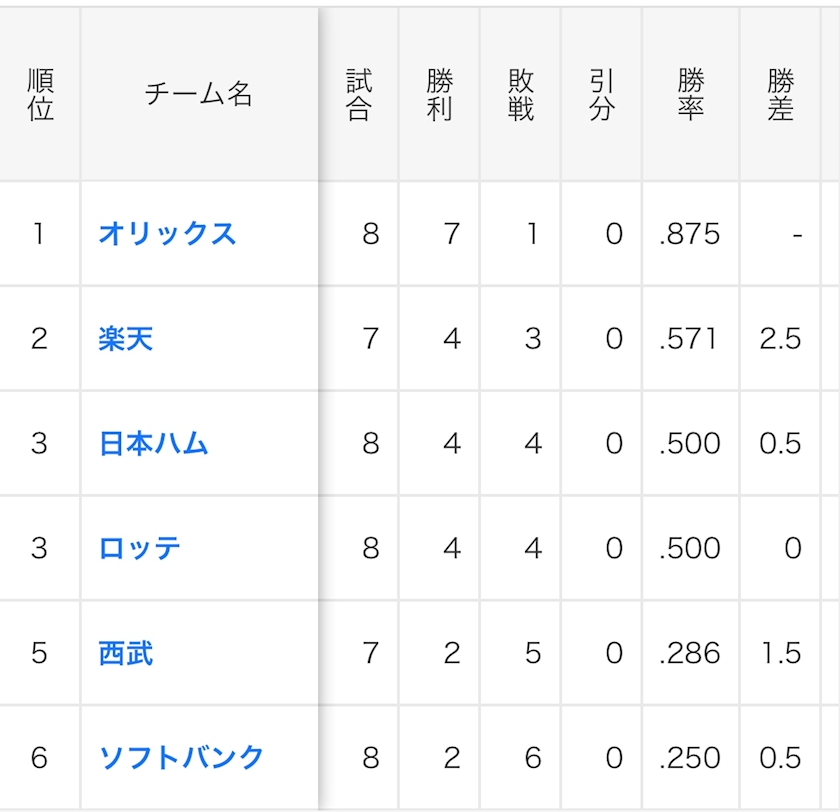Select the 試合 column header

click(359, 95)
